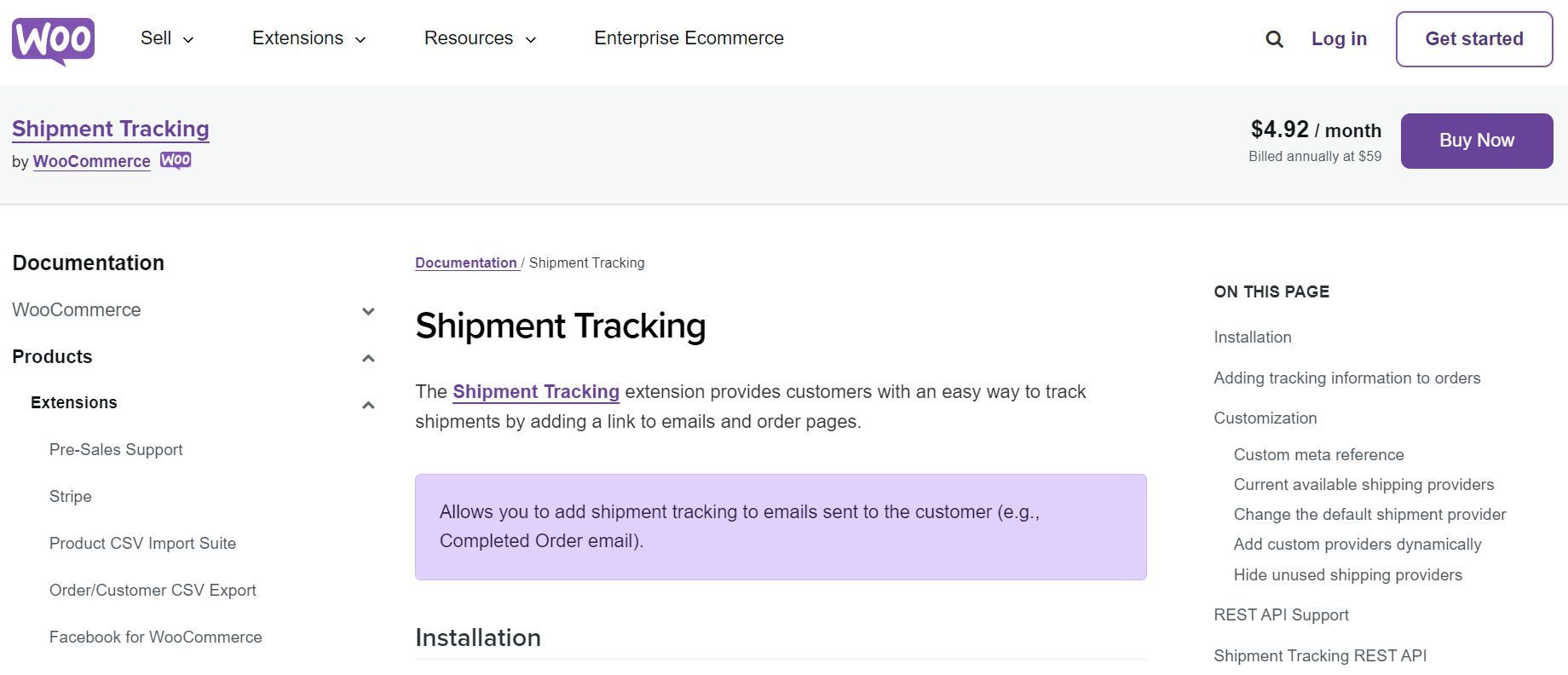Click the Log in link
Viewport: 1568px width, 675px height.
1339,39
